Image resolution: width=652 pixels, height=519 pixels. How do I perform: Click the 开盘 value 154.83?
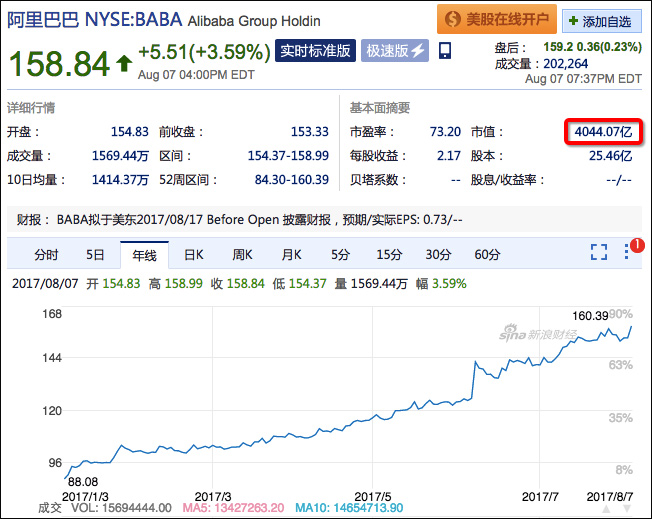pyautogui.click(x=130, y=132)
